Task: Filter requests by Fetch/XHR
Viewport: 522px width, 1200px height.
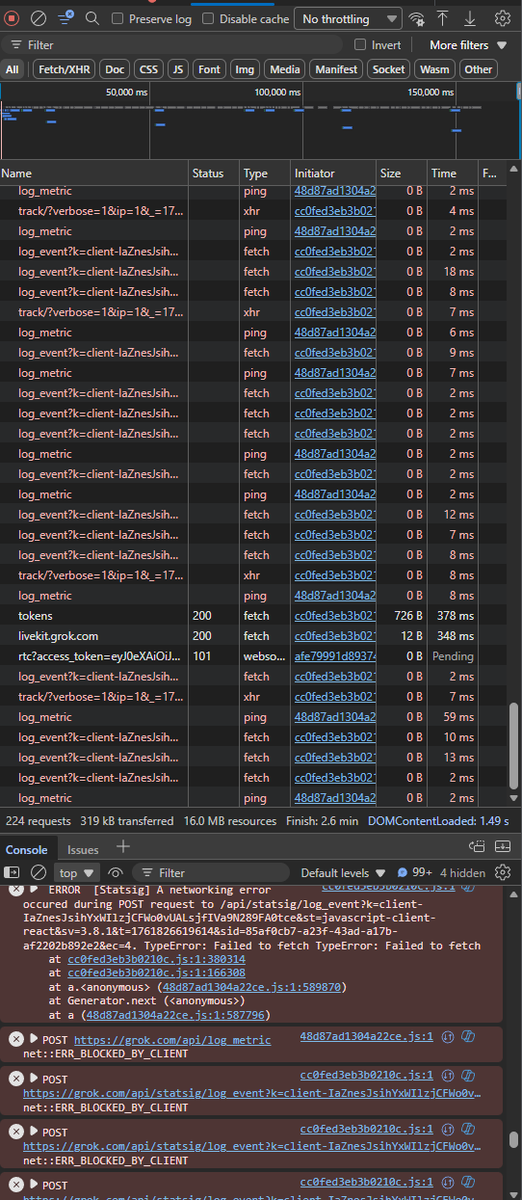Action: click(x=65, y=69)
